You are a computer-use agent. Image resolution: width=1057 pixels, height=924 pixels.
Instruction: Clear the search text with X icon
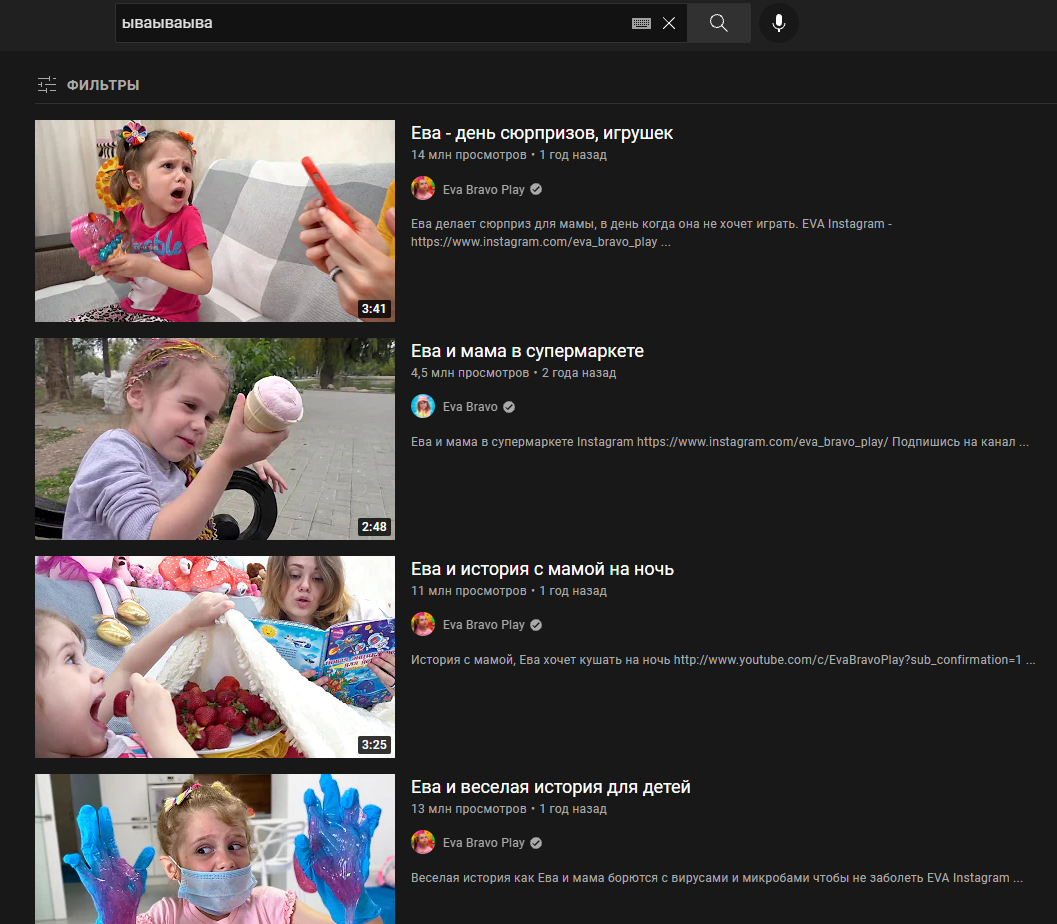pos(669,23)
